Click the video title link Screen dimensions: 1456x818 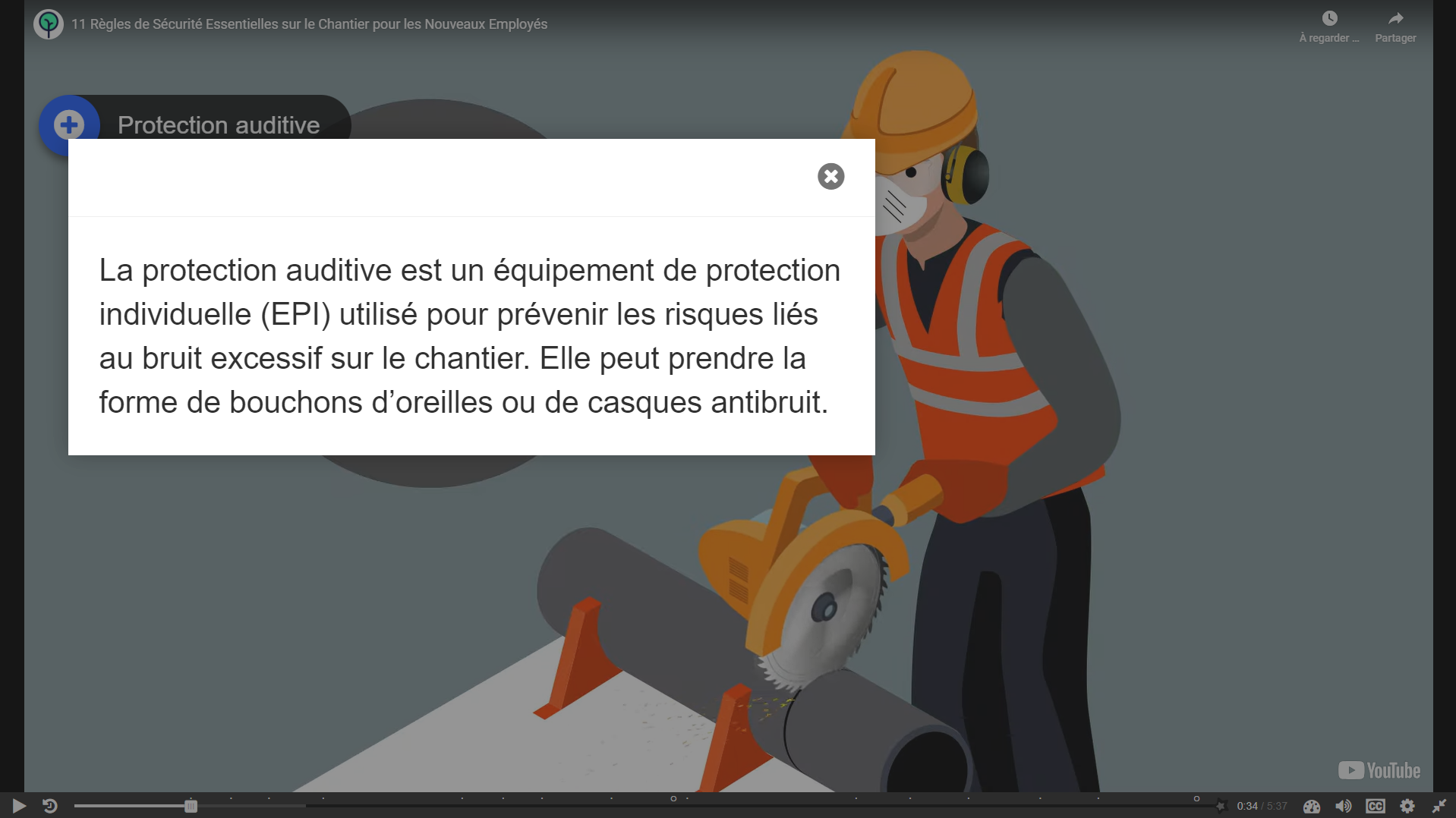309,24
